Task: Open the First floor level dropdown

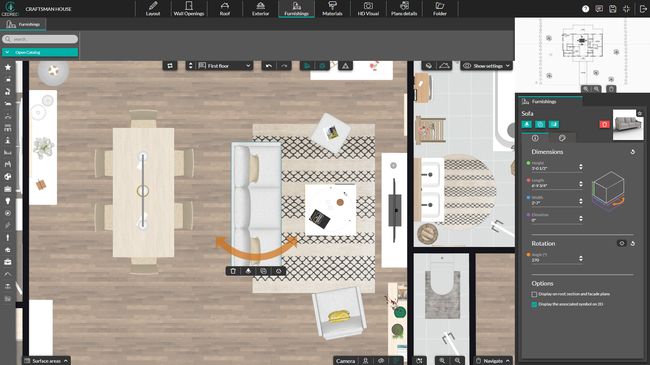Action: tap(224, 66)
